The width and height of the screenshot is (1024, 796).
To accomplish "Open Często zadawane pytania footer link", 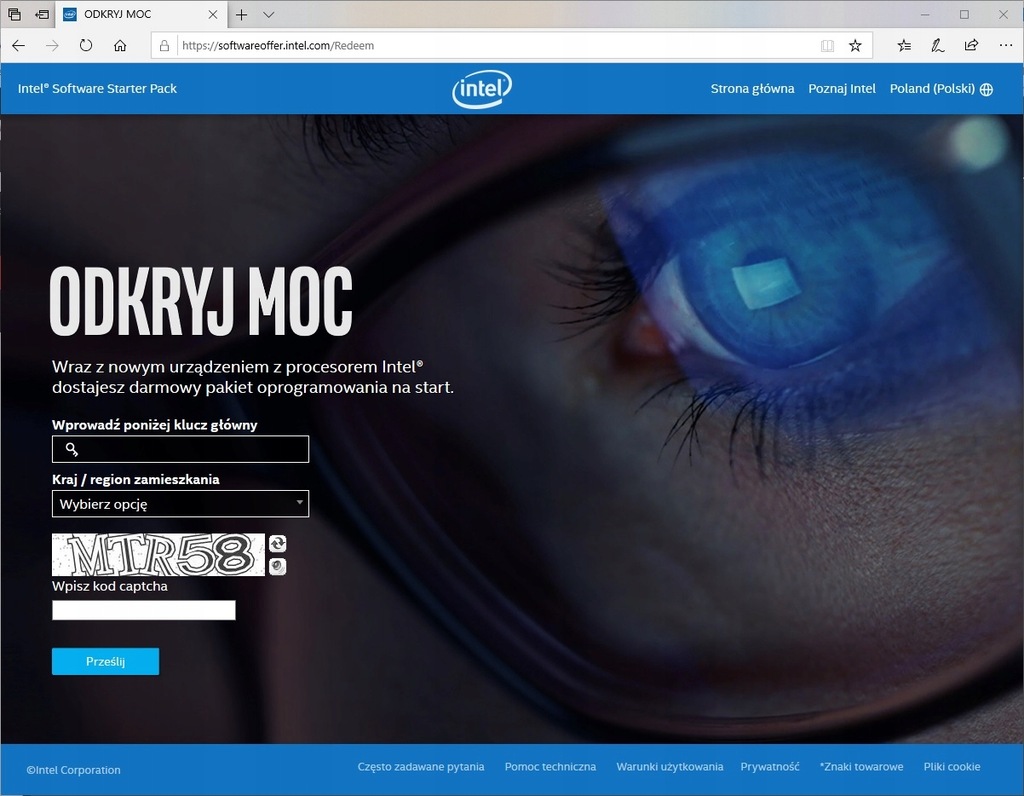I will tap(421, 767).
